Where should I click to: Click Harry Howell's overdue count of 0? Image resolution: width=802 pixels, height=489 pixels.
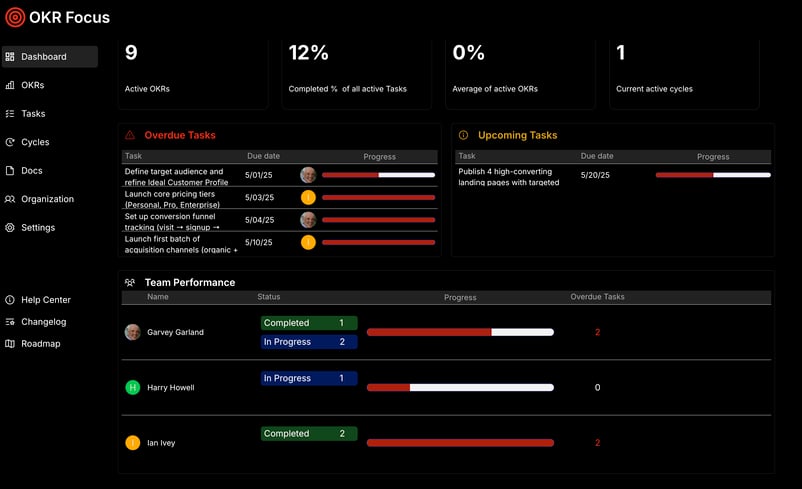pyautogui.click(x=597, y=387)
